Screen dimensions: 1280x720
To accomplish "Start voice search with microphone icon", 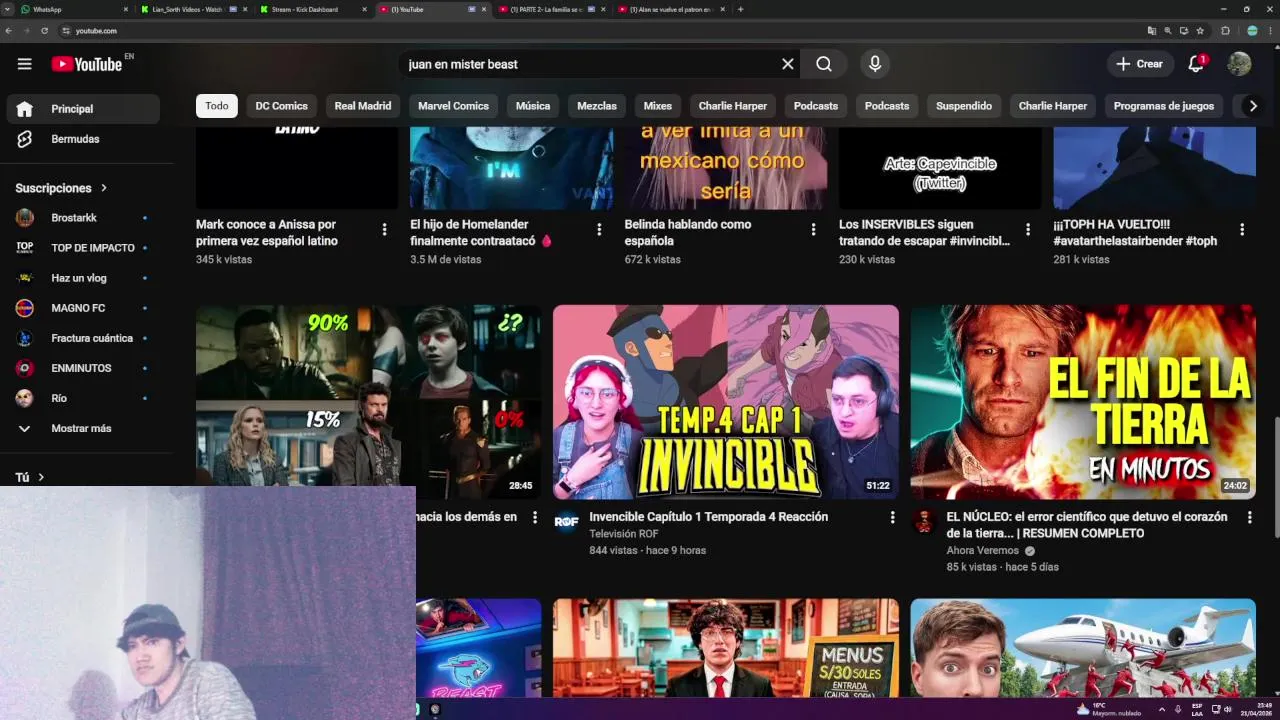I will 875,64.
